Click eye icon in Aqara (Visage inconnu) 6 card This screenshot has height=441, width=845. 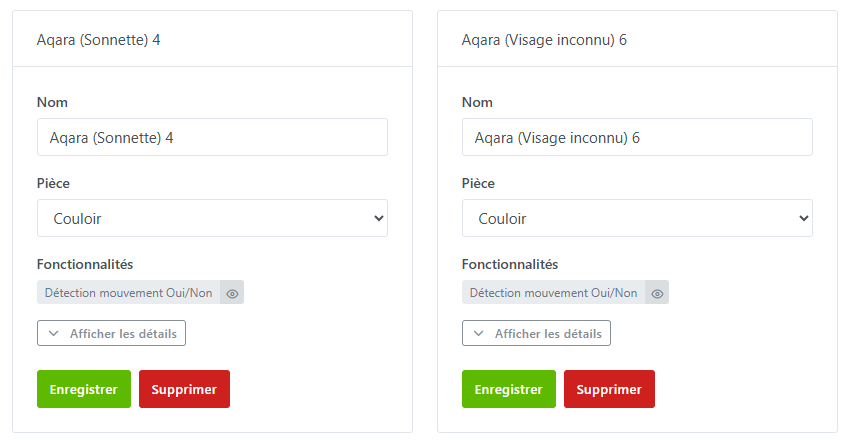coord(657,293)
